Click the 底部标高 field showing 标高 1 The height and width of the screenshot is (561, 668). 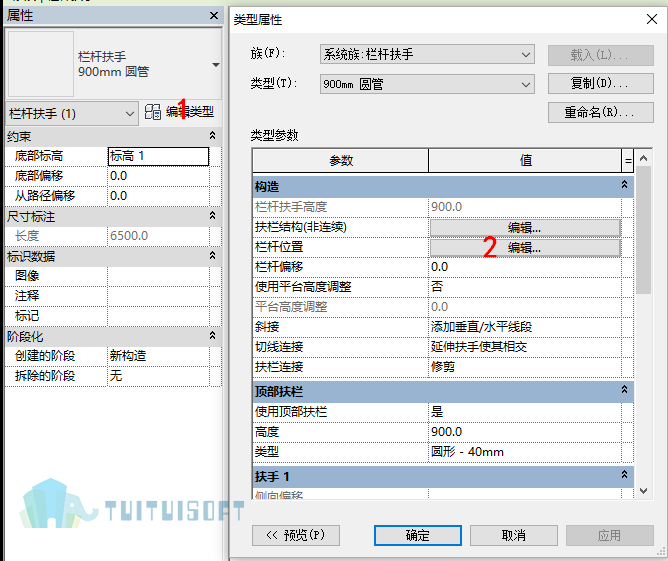pos(158,156)
